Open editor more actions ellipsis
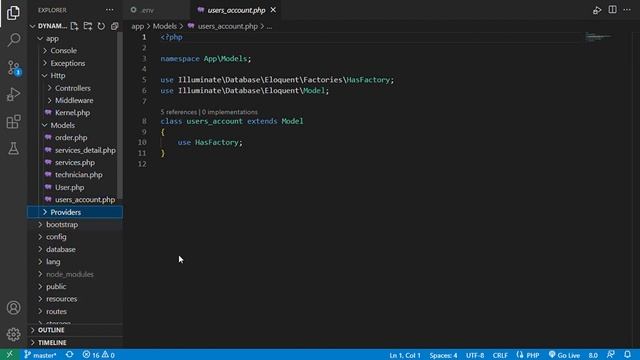Screen dimensions: 640x360 [627, 10]
